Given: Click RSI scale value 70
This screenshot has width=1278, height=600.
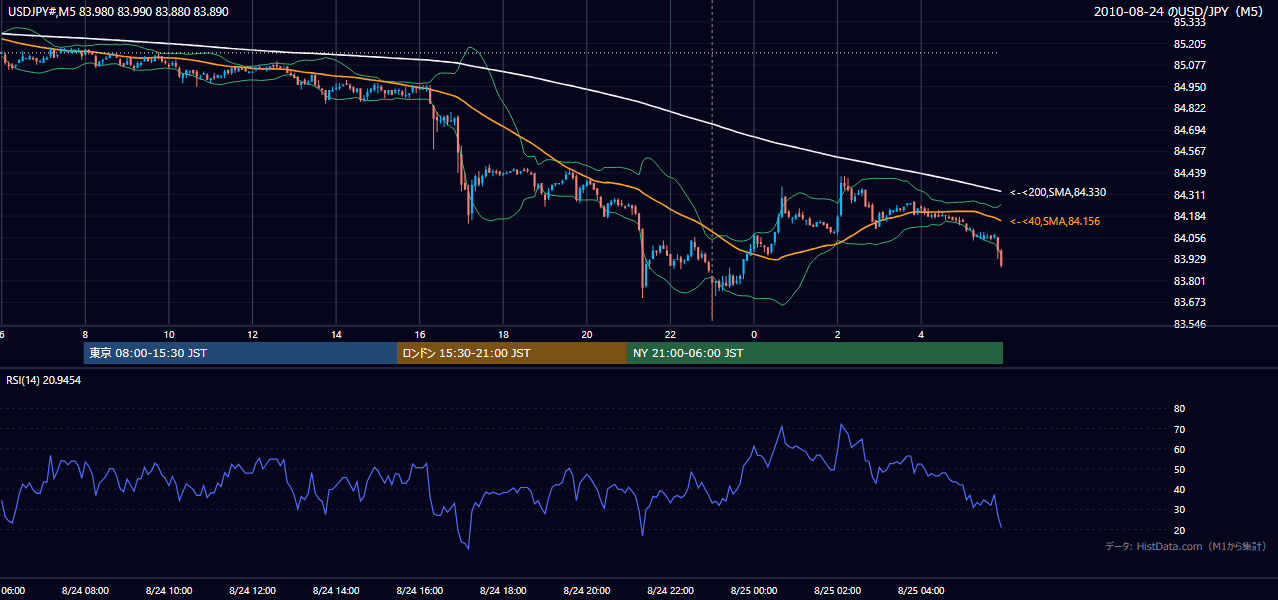Looking at the screenshot, I should pyautogui.click(x=1179, y=429).
